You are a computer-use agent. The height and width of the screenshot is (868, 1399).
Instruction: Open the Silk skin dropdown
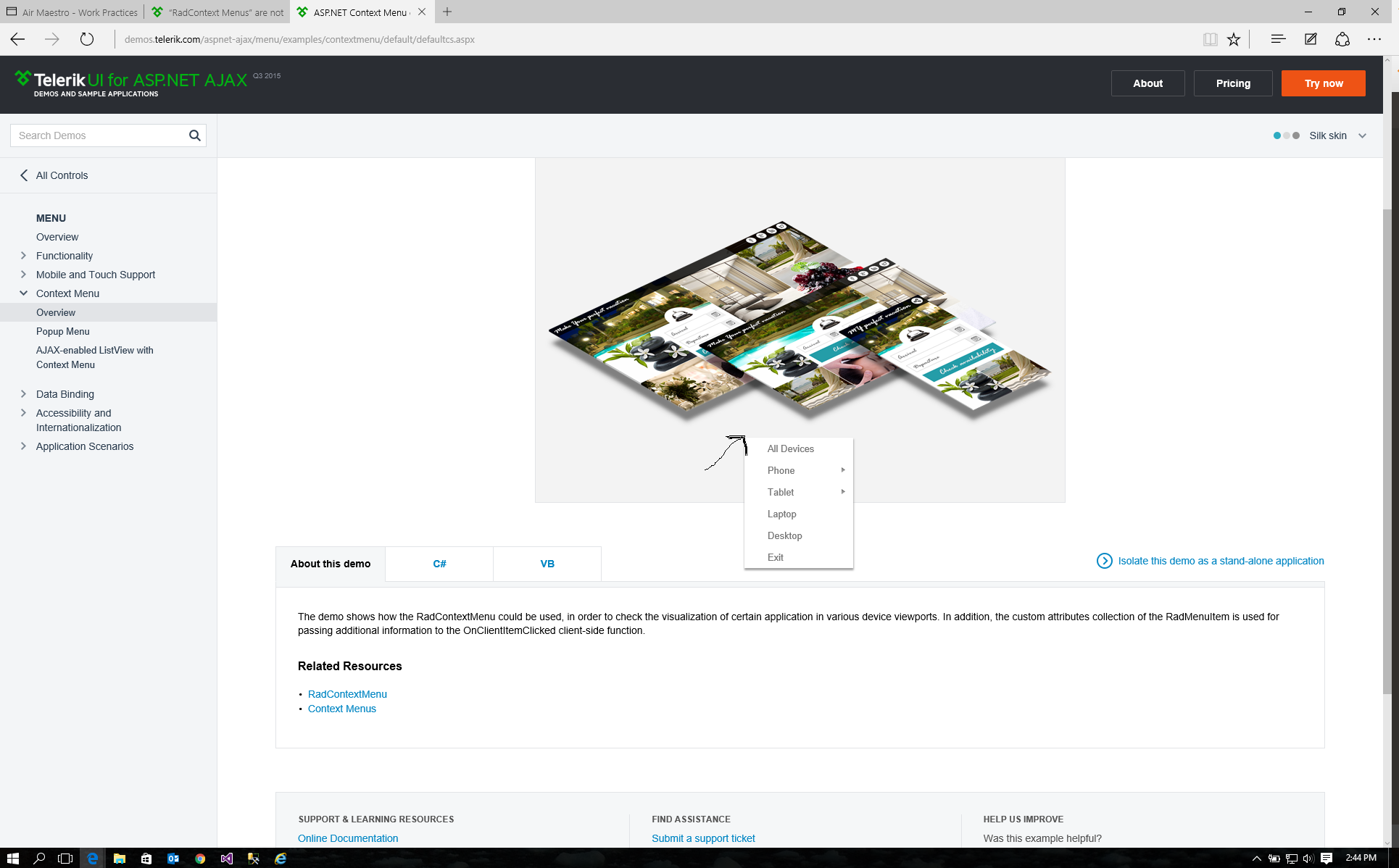click(x=1362, y=135)
